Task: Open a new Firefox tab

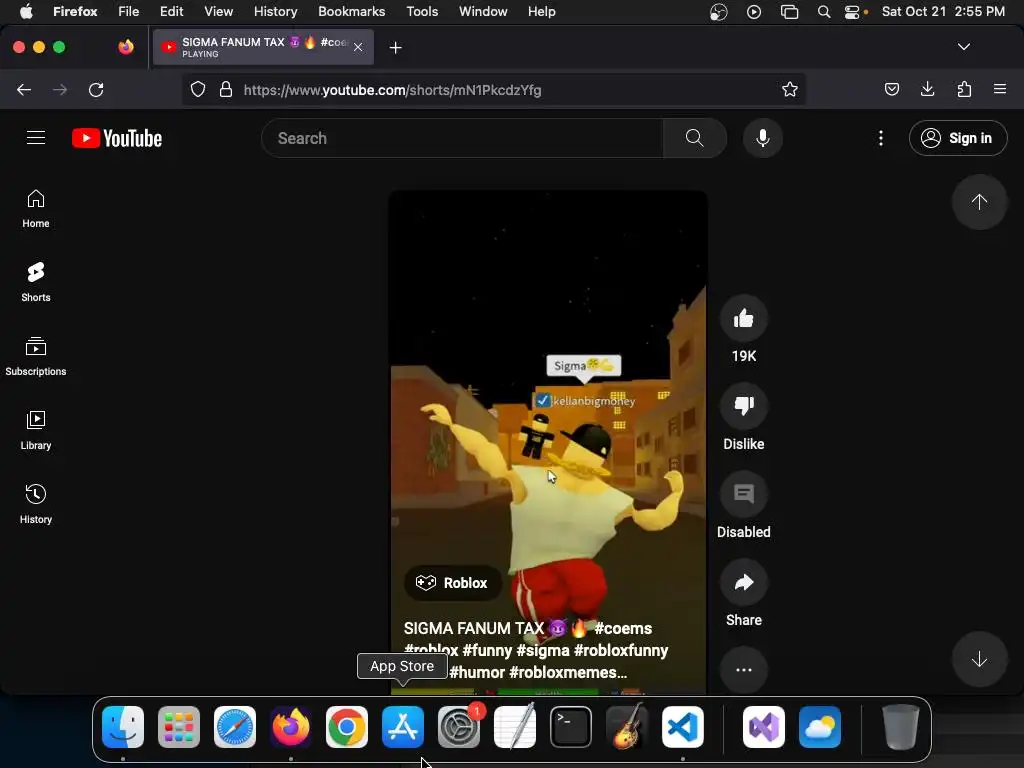Action: 395,48
